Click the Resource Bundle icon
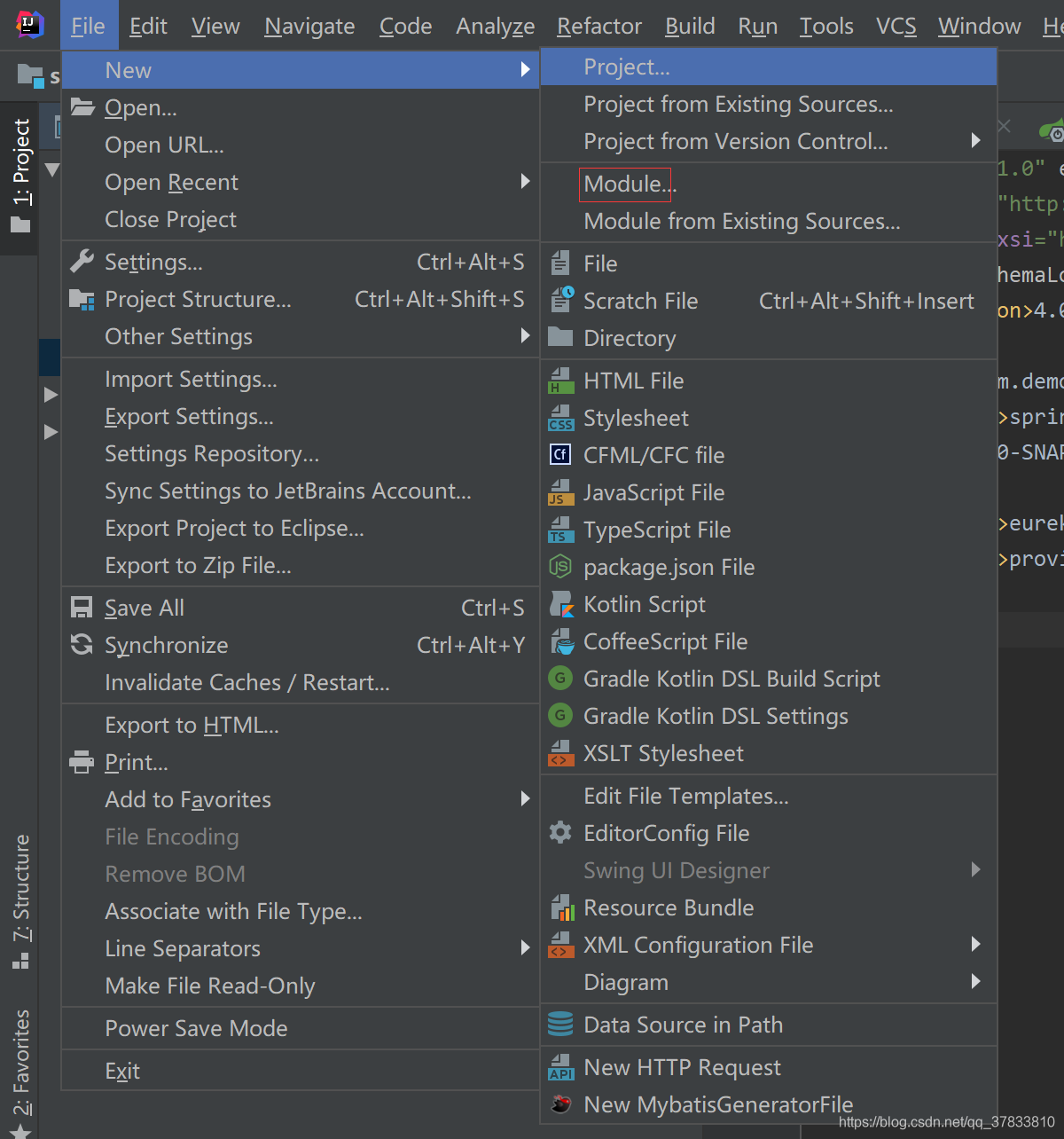The width and height of the screenshot is (1064, 1139). pyautogui.click(x=560, y=907)
